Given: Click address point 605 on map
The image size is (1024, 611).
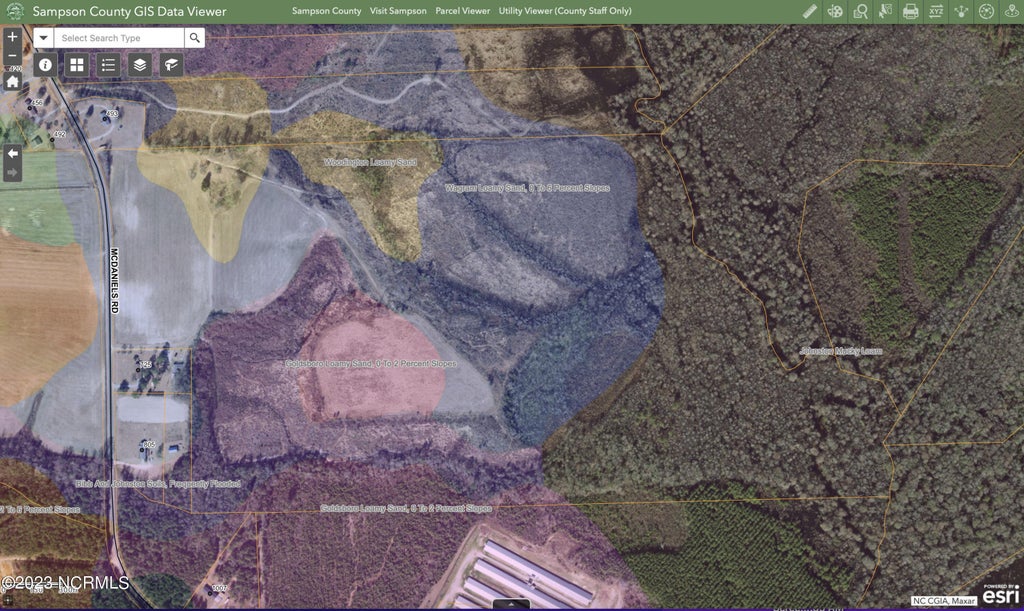Looking at the screenshot, I should coord(147,446).
